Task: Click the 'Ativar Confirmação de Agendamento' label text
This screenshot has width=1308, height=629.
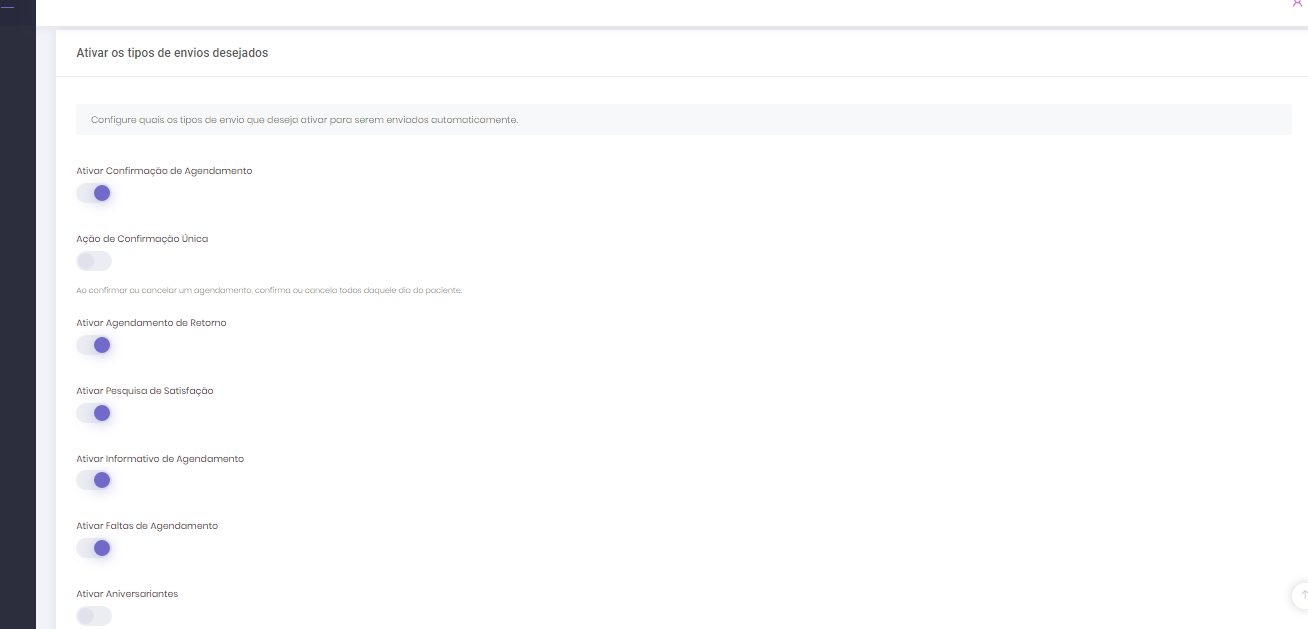Action: (x=164, y=171)
